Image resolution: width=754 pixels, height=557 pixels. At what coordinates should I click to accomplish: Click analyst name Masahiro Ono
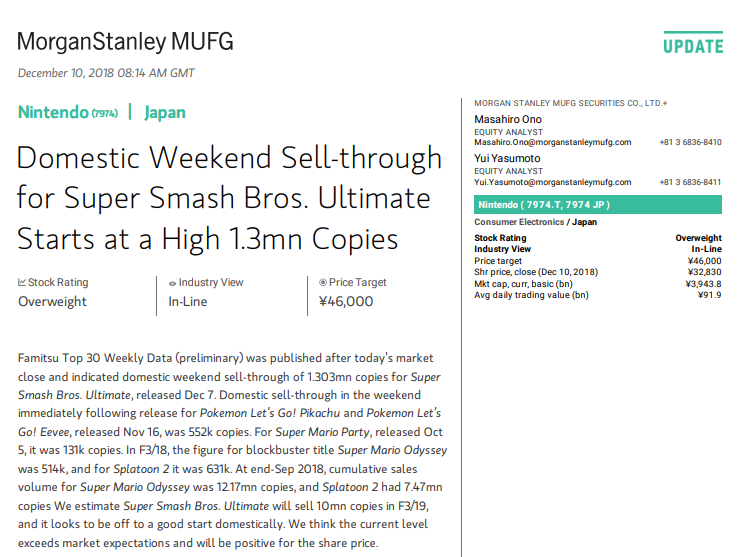[x=508, y=119]
